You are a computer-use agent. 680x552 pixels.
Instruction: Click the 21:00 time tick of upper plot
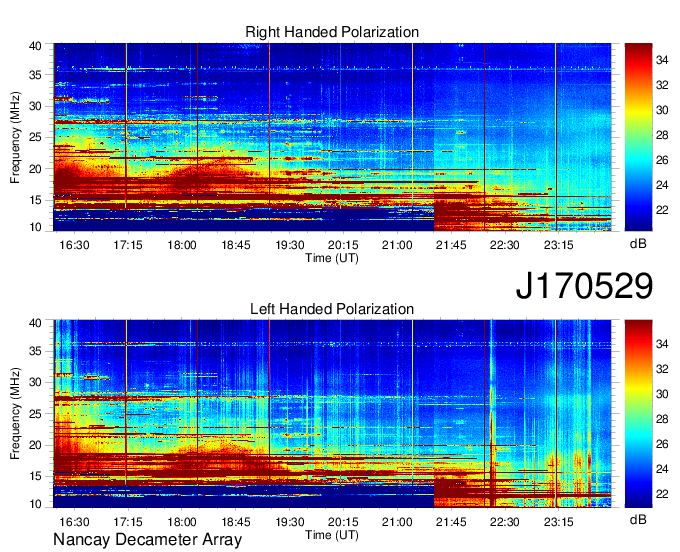(x=397, y=245)
